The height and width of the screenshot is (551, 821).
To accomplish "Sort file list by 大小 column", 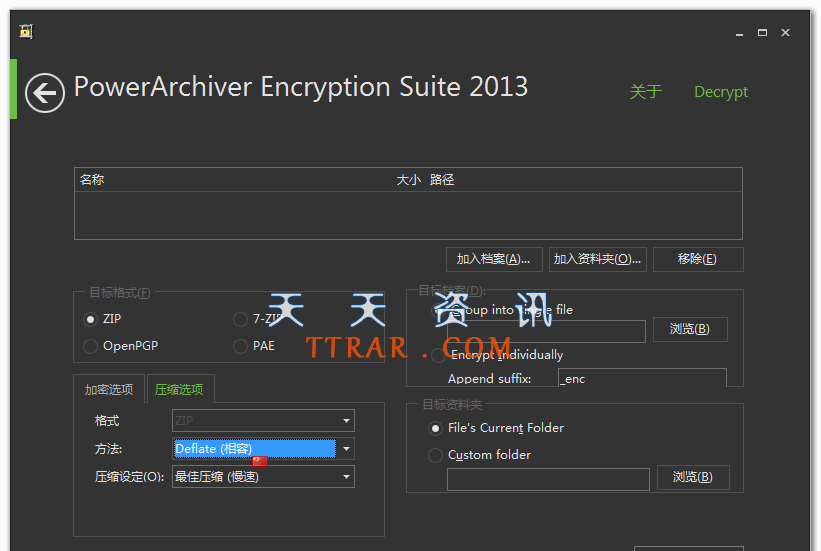I will tap(408, 180).
